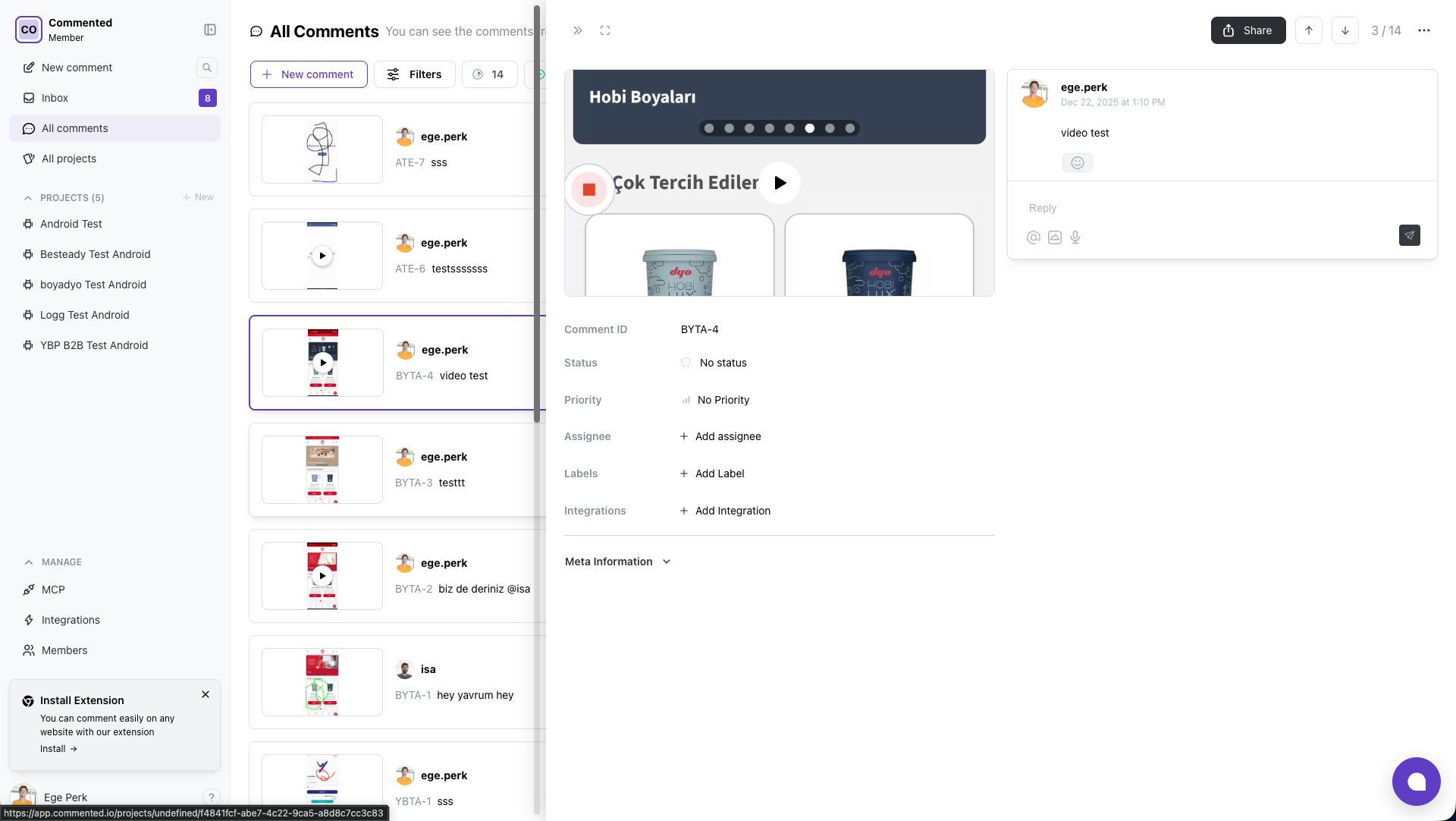Click the Share button

[x=1248, y=30]
